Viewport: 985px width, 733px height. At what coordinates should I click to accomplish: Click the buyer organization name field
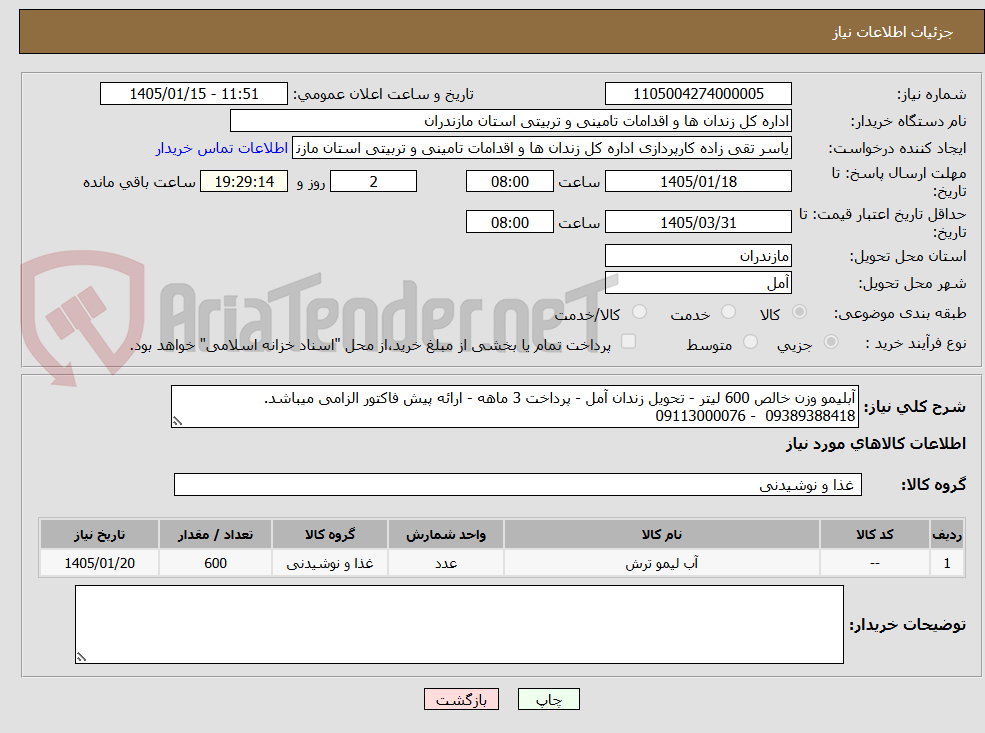click(511, 121)
